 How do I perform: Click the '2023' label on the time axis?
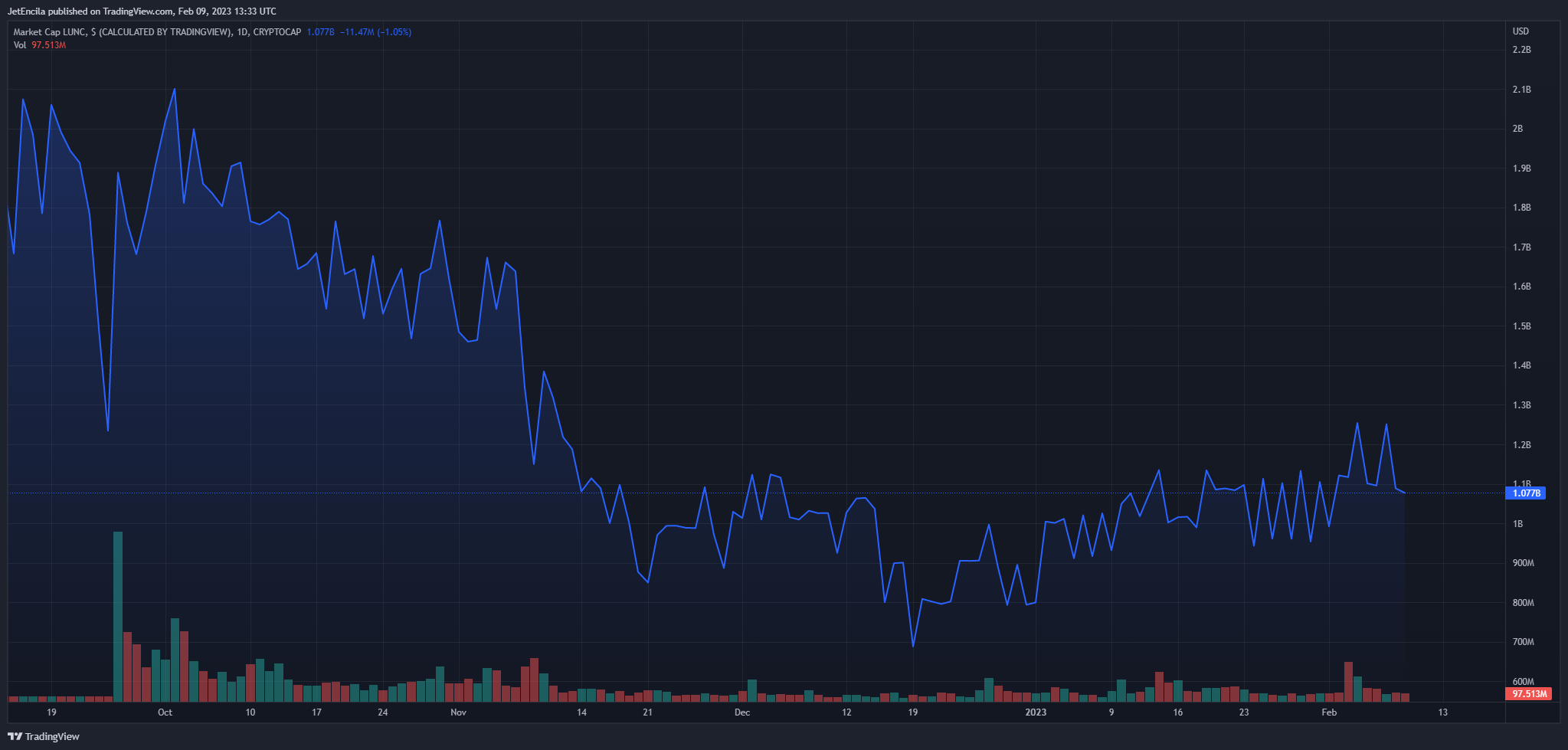[x=1036, y=712]
